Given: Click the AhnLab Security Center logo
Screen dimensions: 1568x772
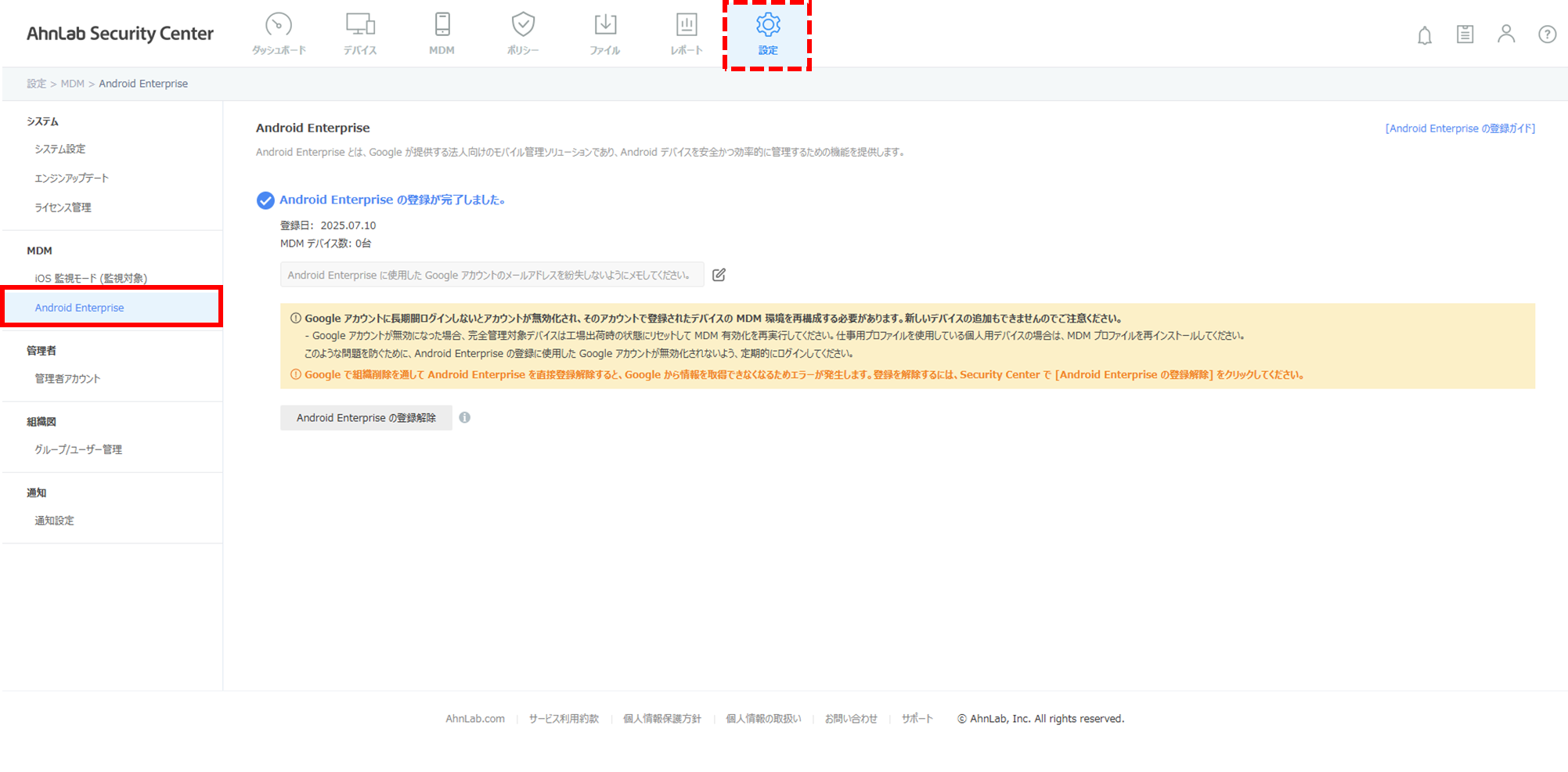Looking at the screenshot, I should (x=120, y=34).
